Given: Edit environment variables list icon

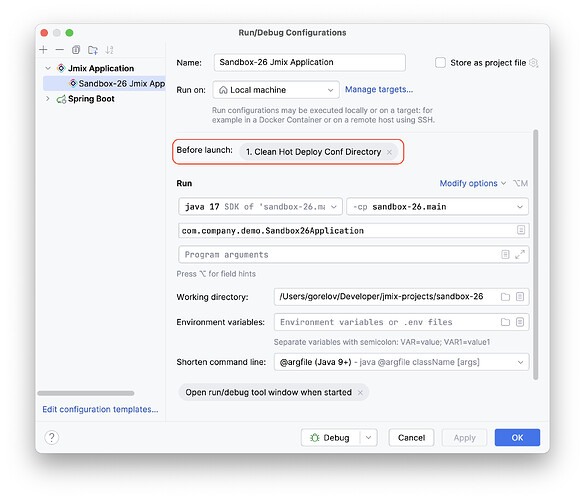Looking at the screenshot, I should pyautogui.click(x=520, y=322).
